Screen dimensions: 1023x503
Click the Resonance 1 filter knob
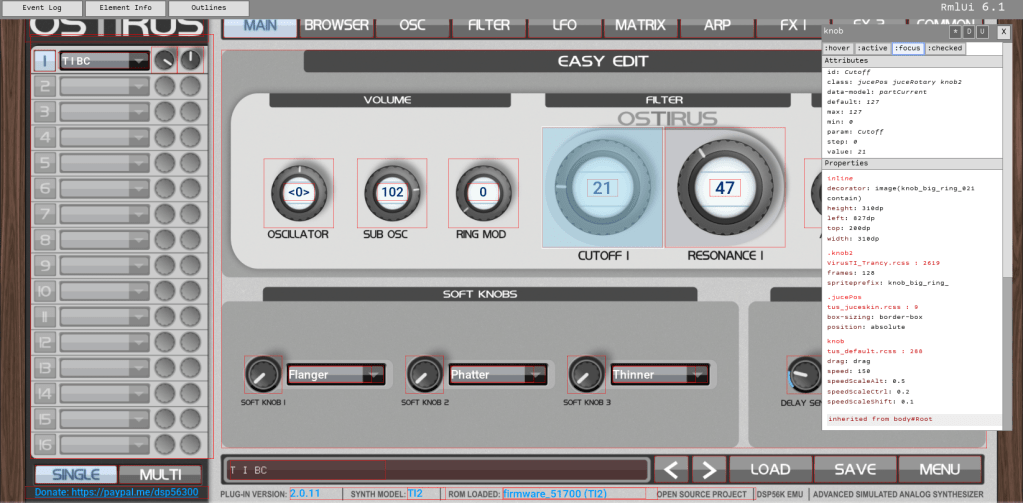tap(724, 188)
